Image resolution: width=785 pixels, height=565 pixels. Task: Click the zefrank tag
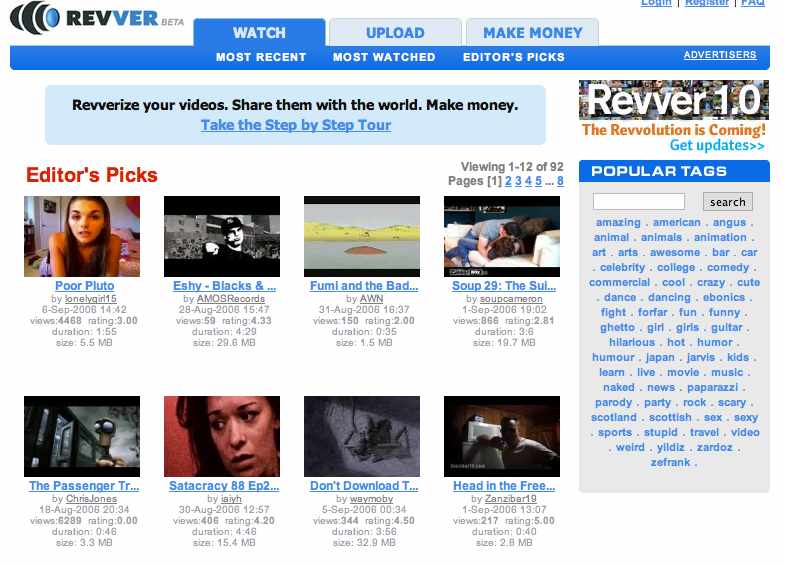coord(670,462)
